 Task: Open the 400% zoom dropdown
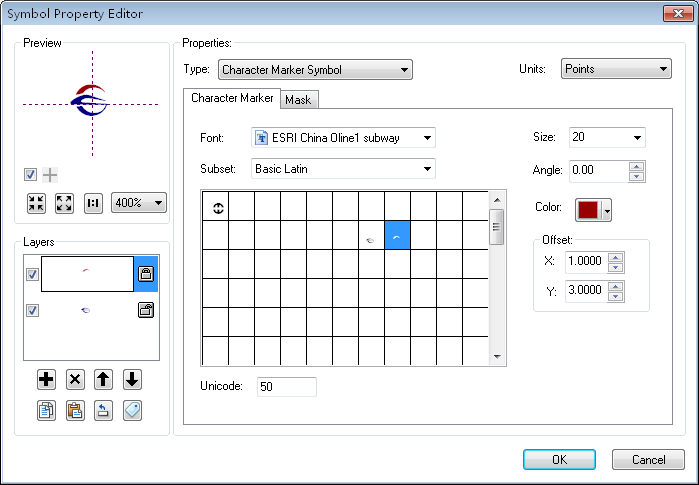click(x=139, y=203)
